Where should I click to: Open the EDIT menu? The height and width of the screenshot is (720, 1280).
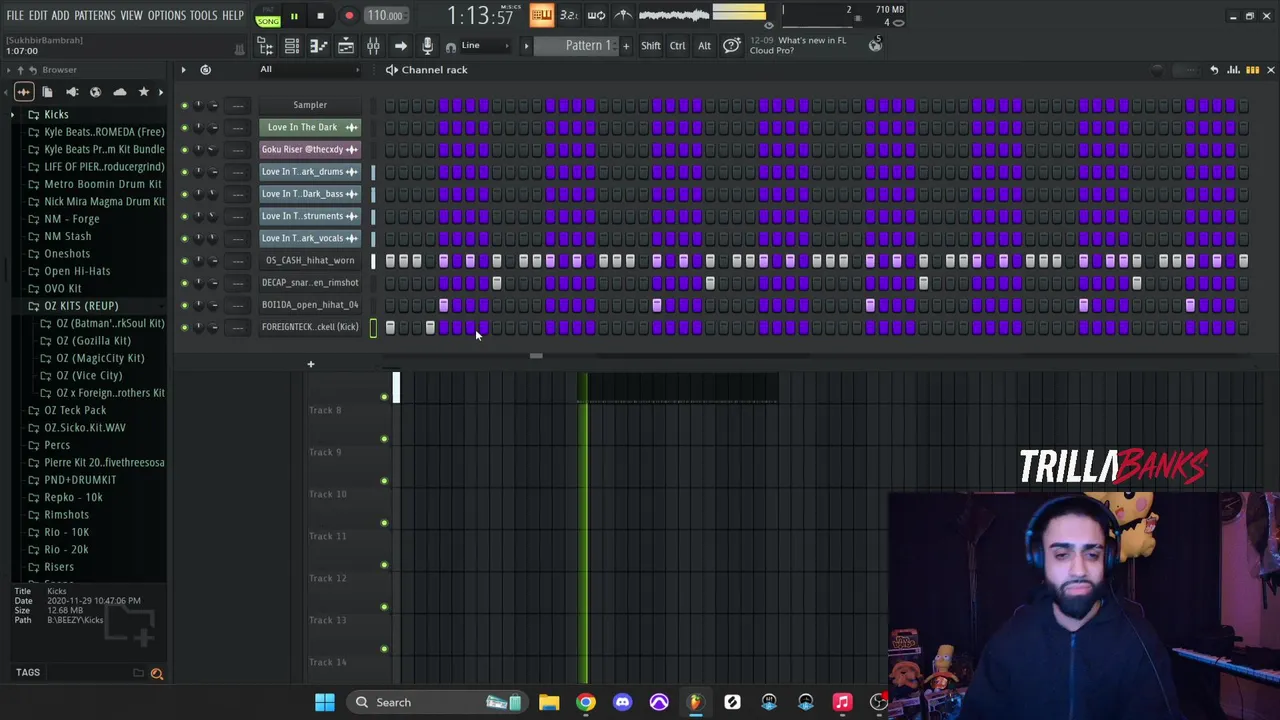tap(38, 16)
